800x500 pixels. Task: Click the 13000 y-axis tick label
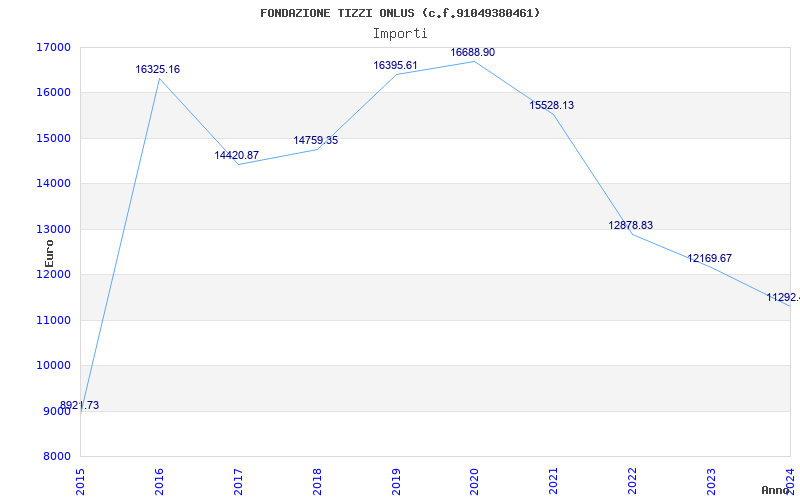(53, 229)
